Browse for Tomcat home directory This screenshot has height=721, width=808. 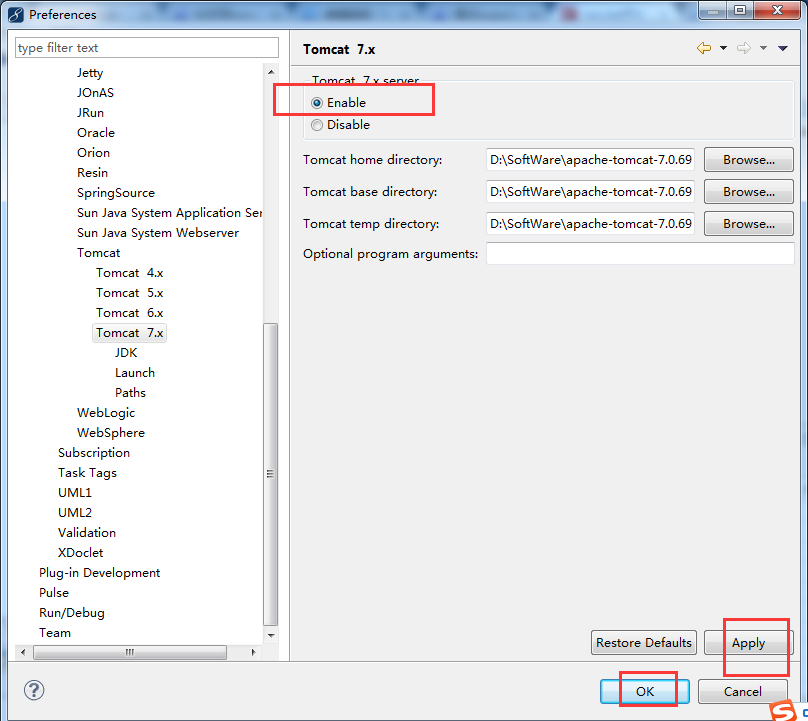[x=748, y=160]
